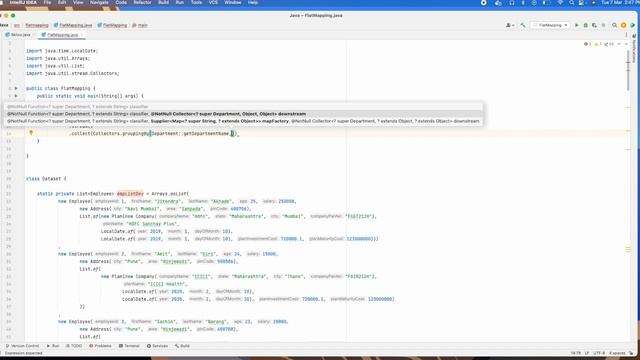Open the Problems tool window
The image size is (640, 360).
100,346
